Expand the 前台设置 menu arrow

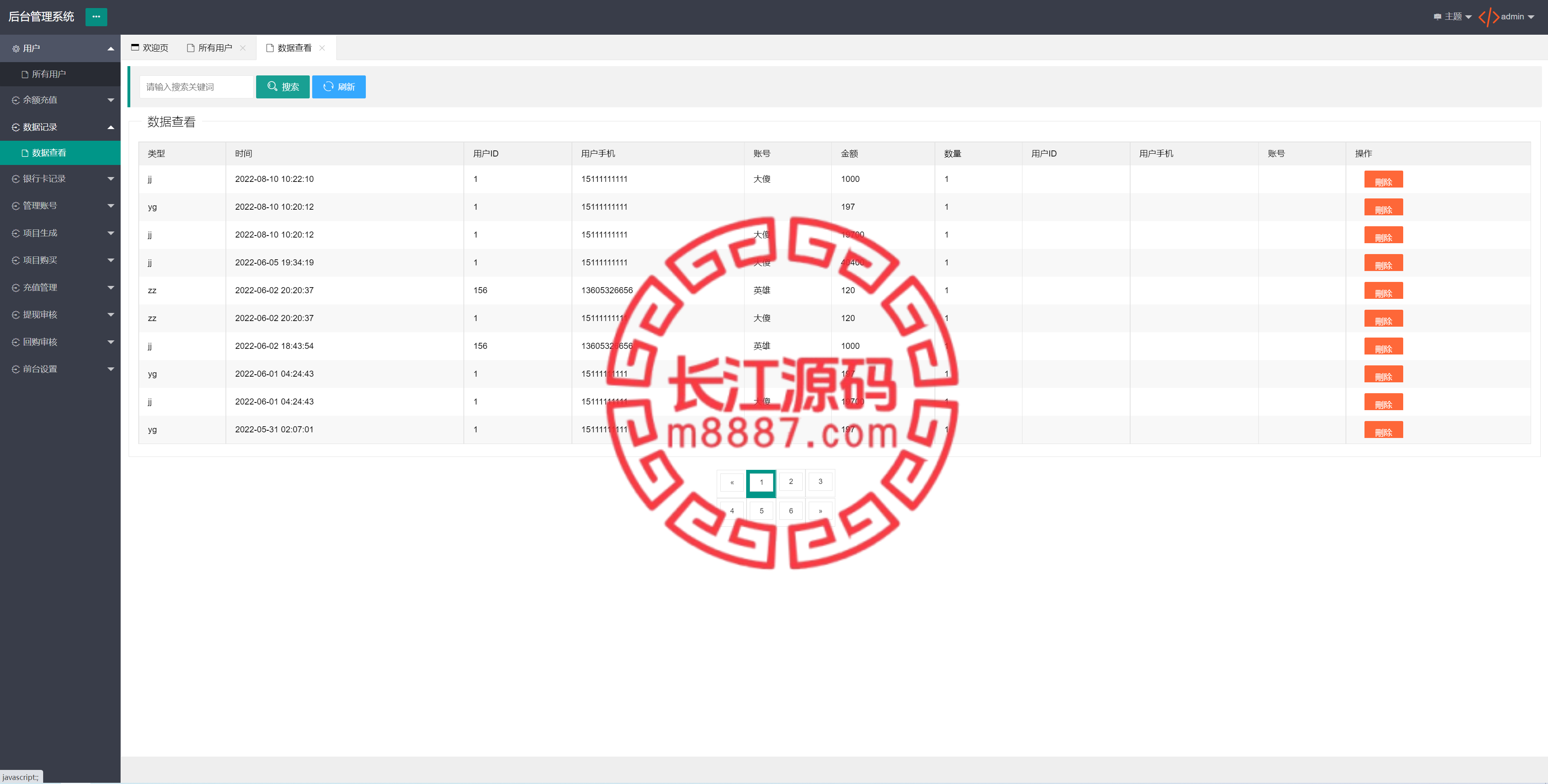pyautogui.click(x=111, y=369)
